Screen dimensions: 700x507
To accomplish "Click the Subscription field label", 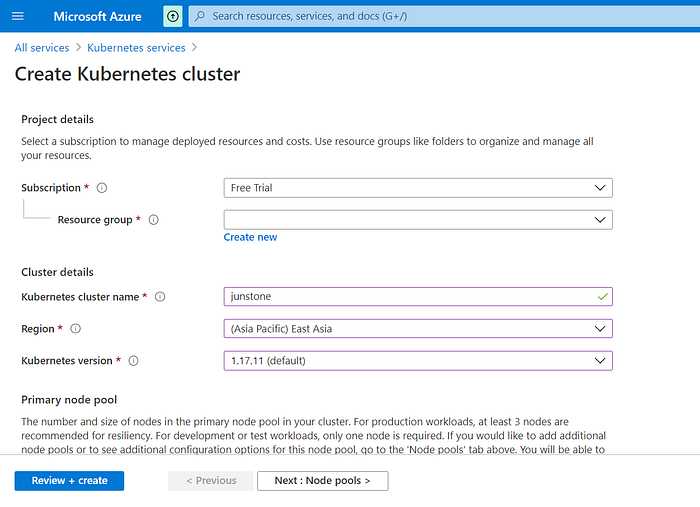I will 51,188.
